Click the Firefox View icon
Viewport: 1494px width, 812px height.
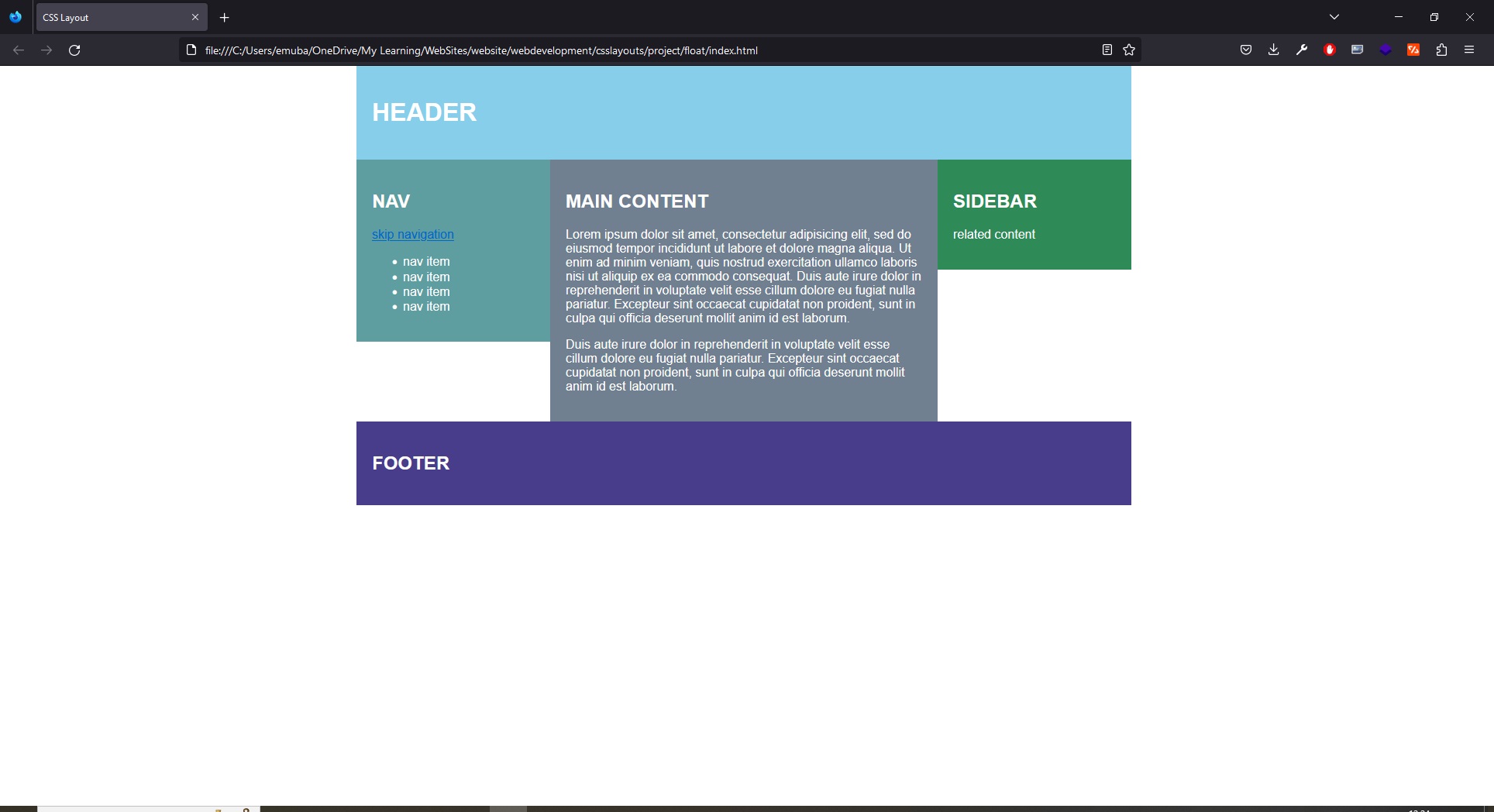click(x=15, y=16)
